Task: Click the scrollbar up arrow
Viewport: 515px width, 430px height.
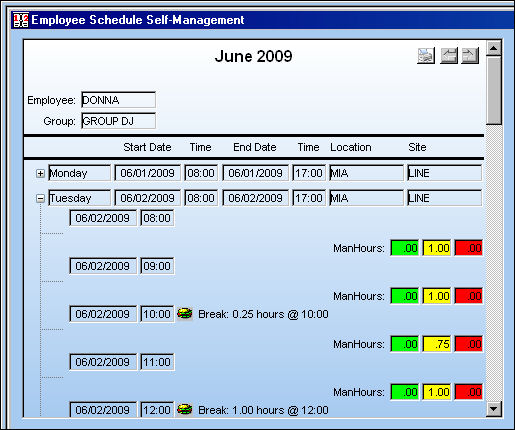Action: pyautogui.click(x=494, y=48)
